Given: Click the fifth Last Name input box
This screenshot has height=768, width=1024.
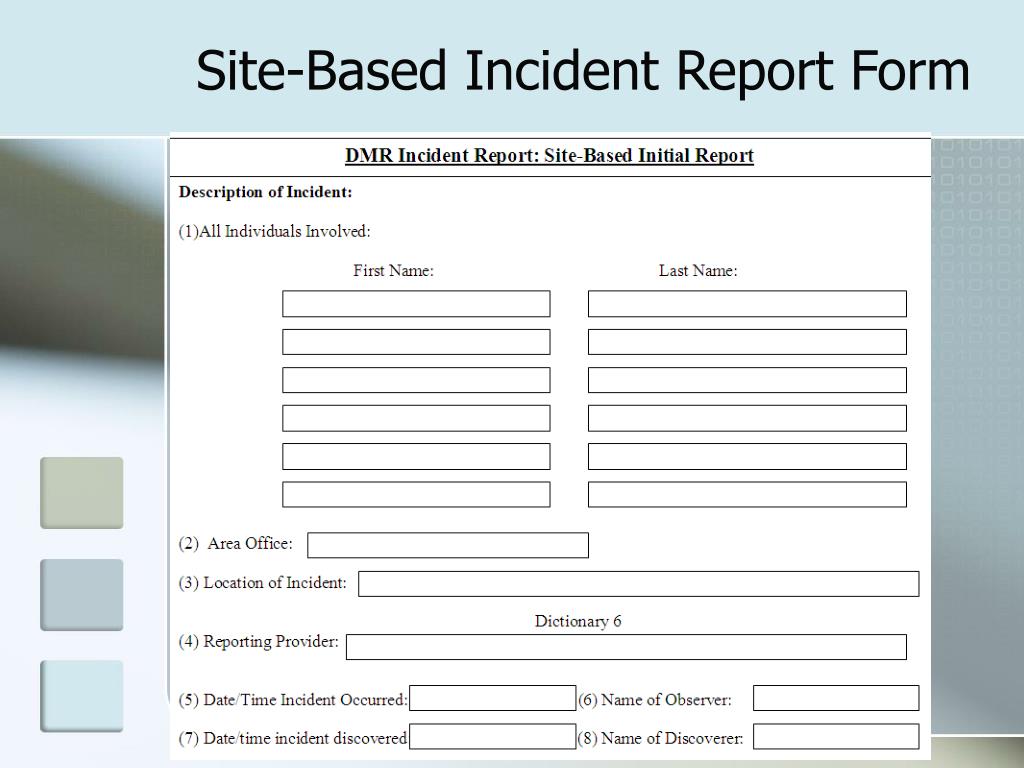Looking at the screenshot, I should coord(747,456).
